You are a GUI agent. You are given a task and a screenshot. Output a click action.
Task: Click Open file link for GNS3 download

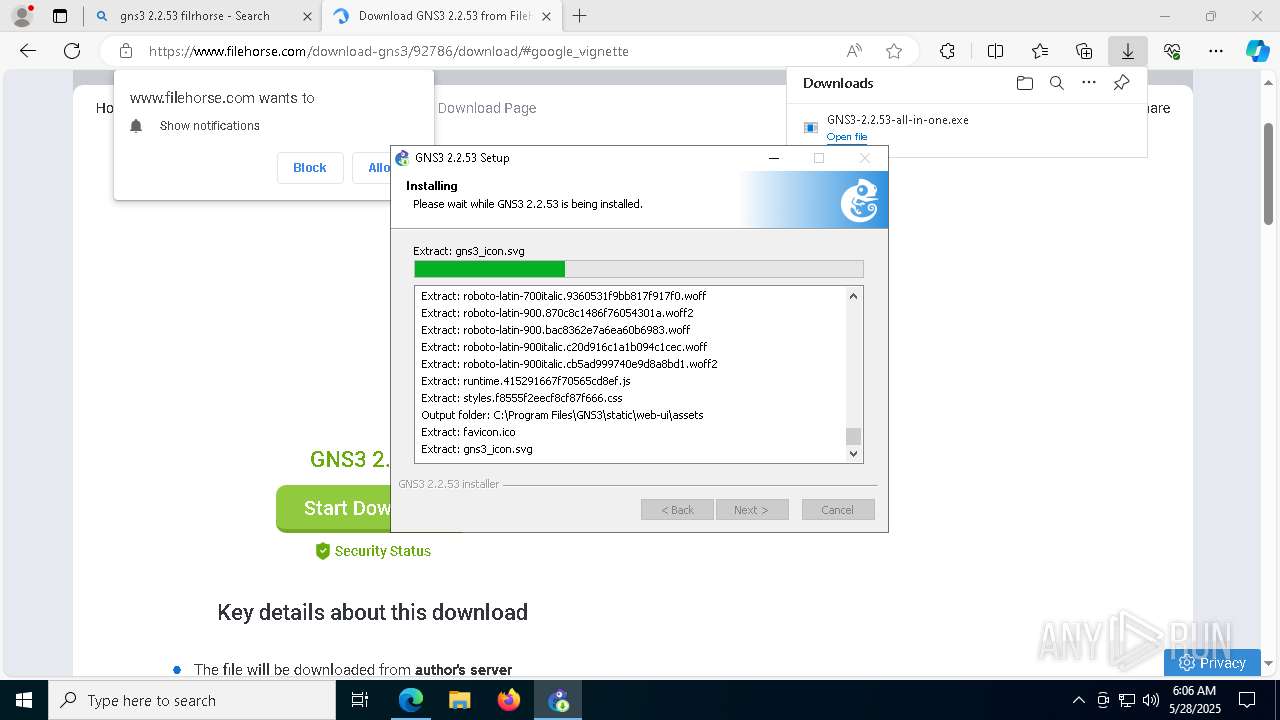click(847, 137)
